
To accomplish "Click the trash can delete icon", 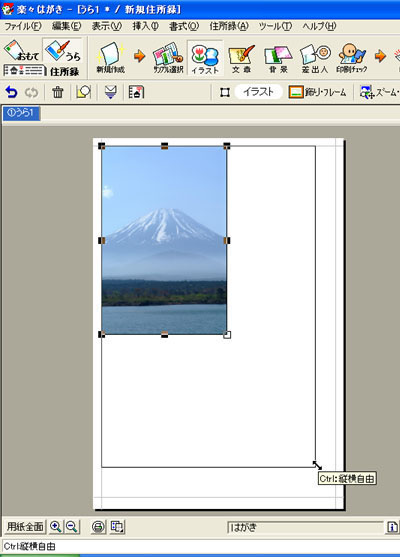I will tap(58, 92).
